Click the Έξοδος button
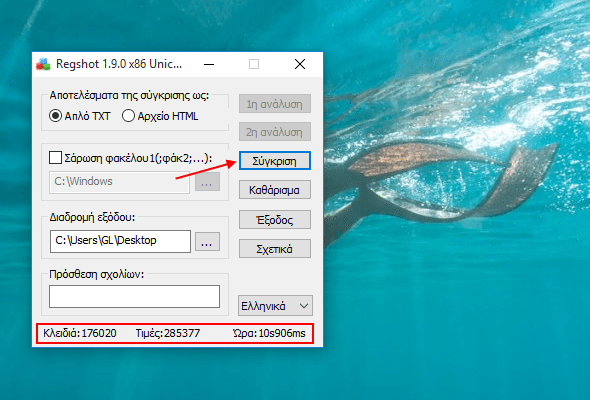This screenshot has height=400, width=590. click(275, 219)
